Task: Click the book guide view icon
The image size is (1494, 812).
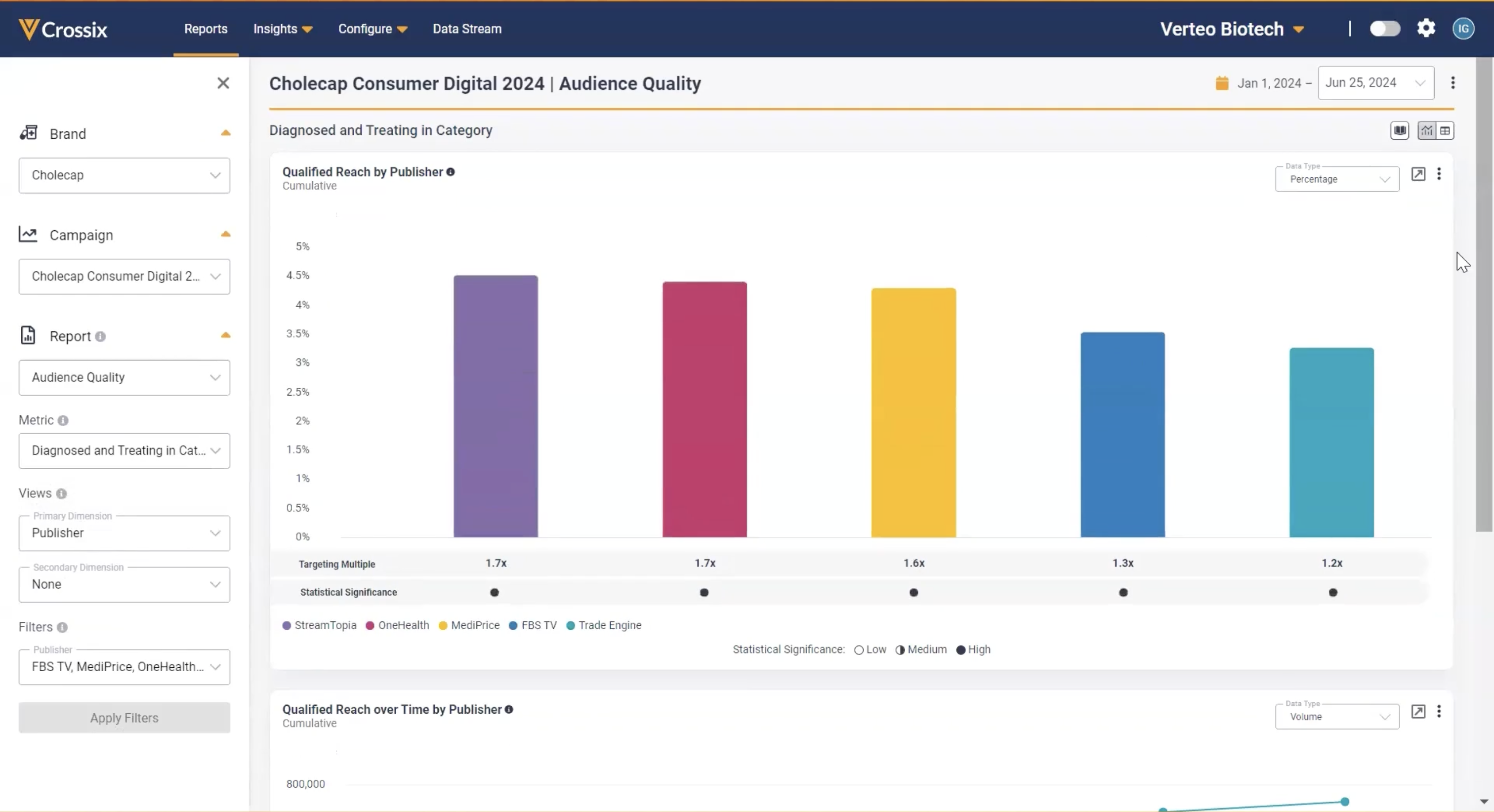Action: tap(1400, 131)
